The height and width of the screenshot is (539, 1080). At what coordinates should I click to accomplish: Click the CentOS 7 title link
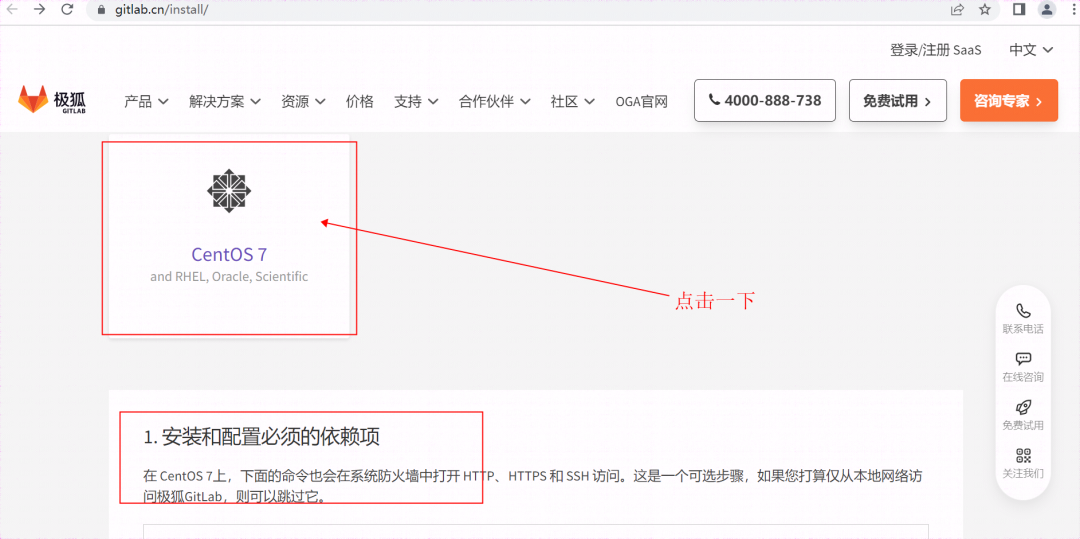[x=229, y=254]
